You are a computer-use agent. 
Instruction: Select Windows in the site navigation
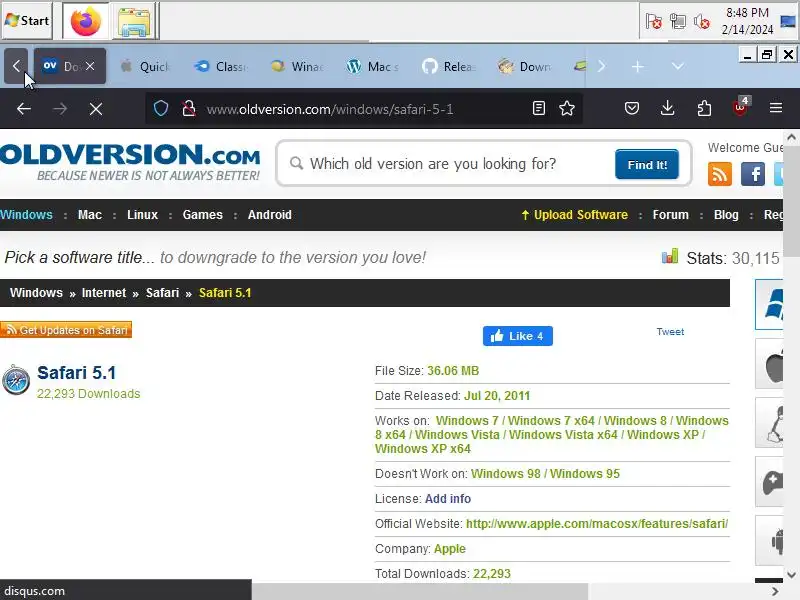pyautogui.click(x=26, y=215)
